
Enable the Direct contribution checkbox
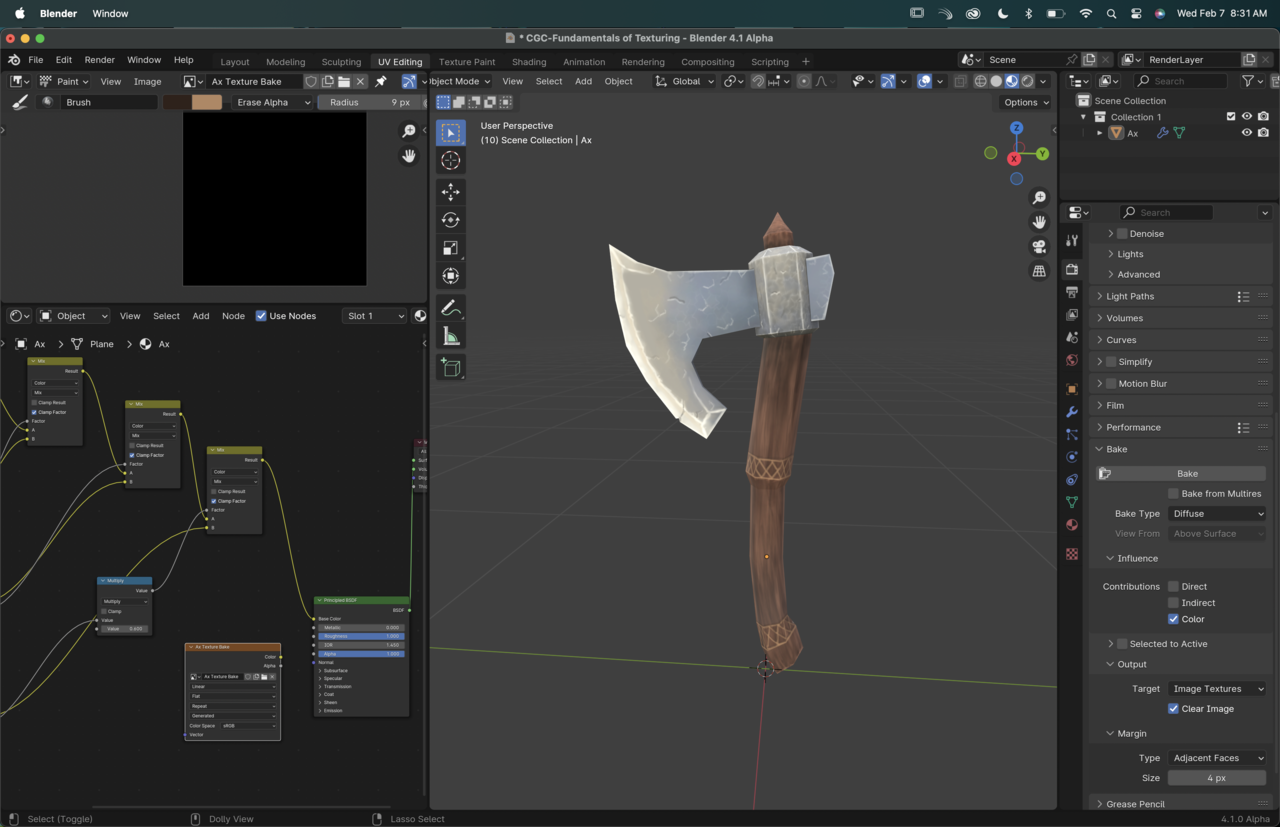[1173, 587]
